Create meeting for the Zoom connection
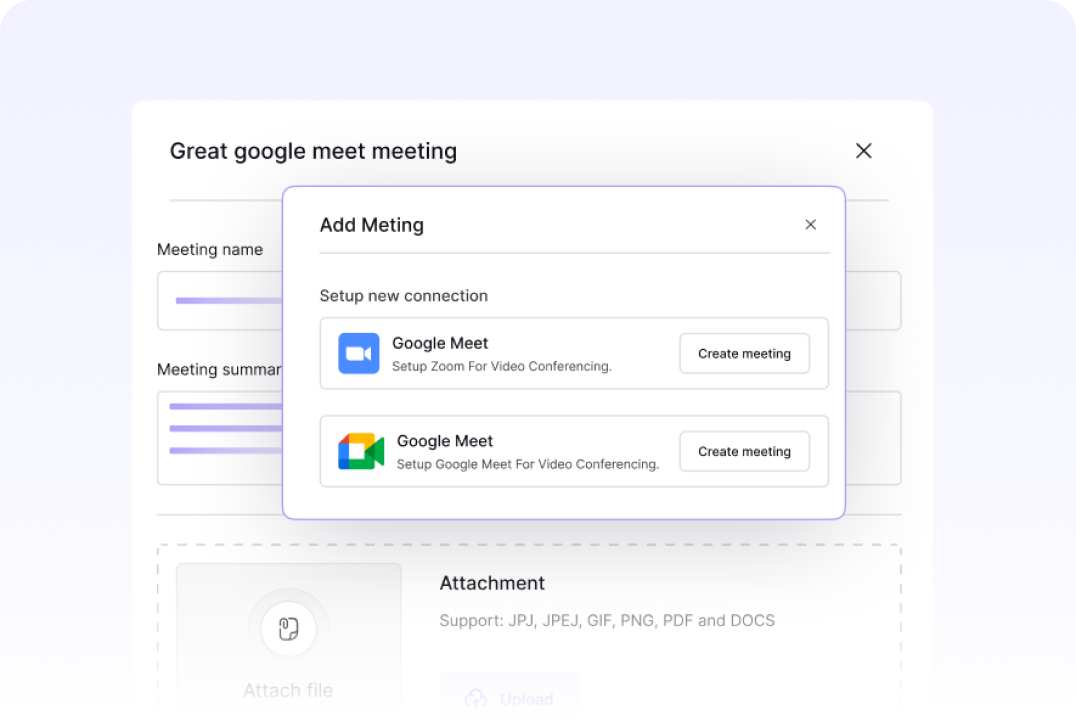This screenshot has height=720, width=1076. pos(745,353)
